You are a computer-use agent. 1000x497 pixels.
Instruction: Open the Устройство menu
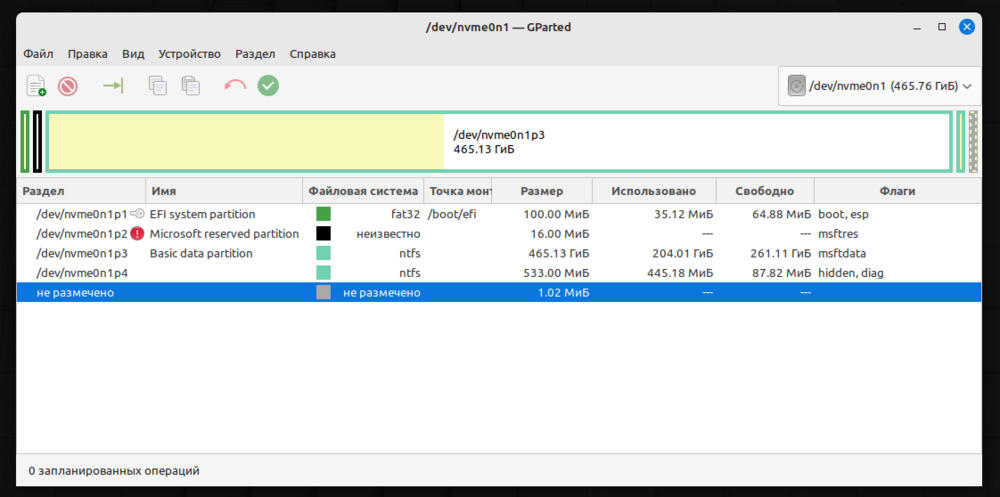pos(189,54)
